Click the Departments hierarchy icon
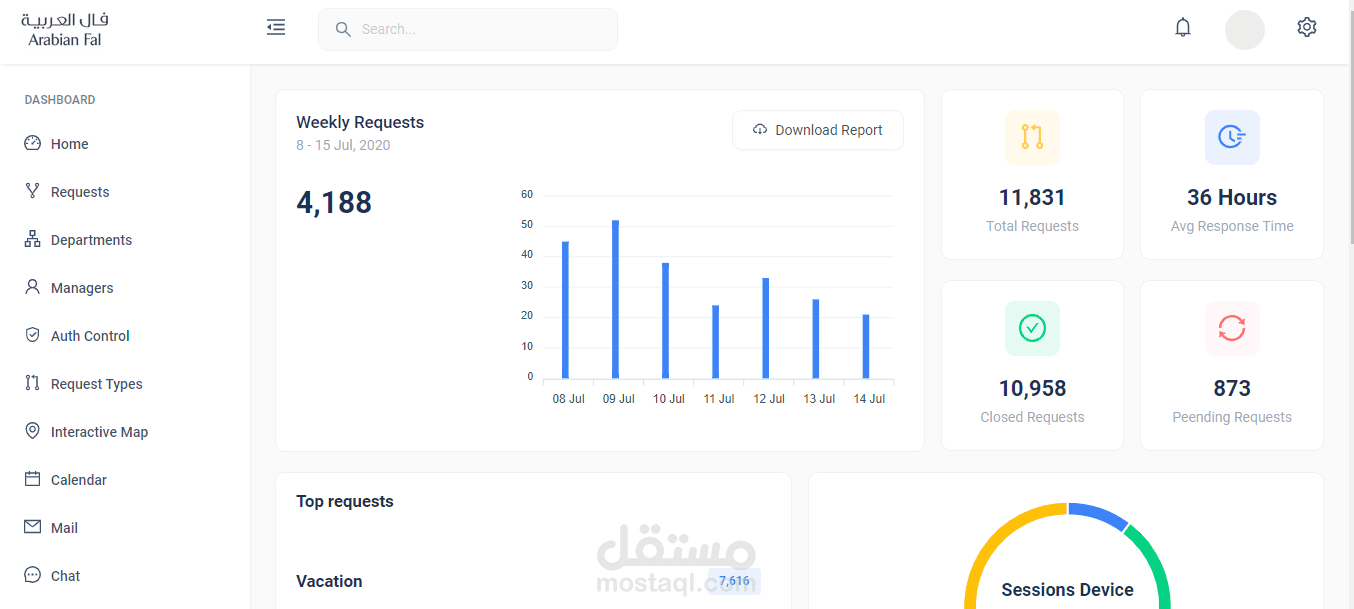This screenshot has height=609, width=1354. click(x=33, y=239)
